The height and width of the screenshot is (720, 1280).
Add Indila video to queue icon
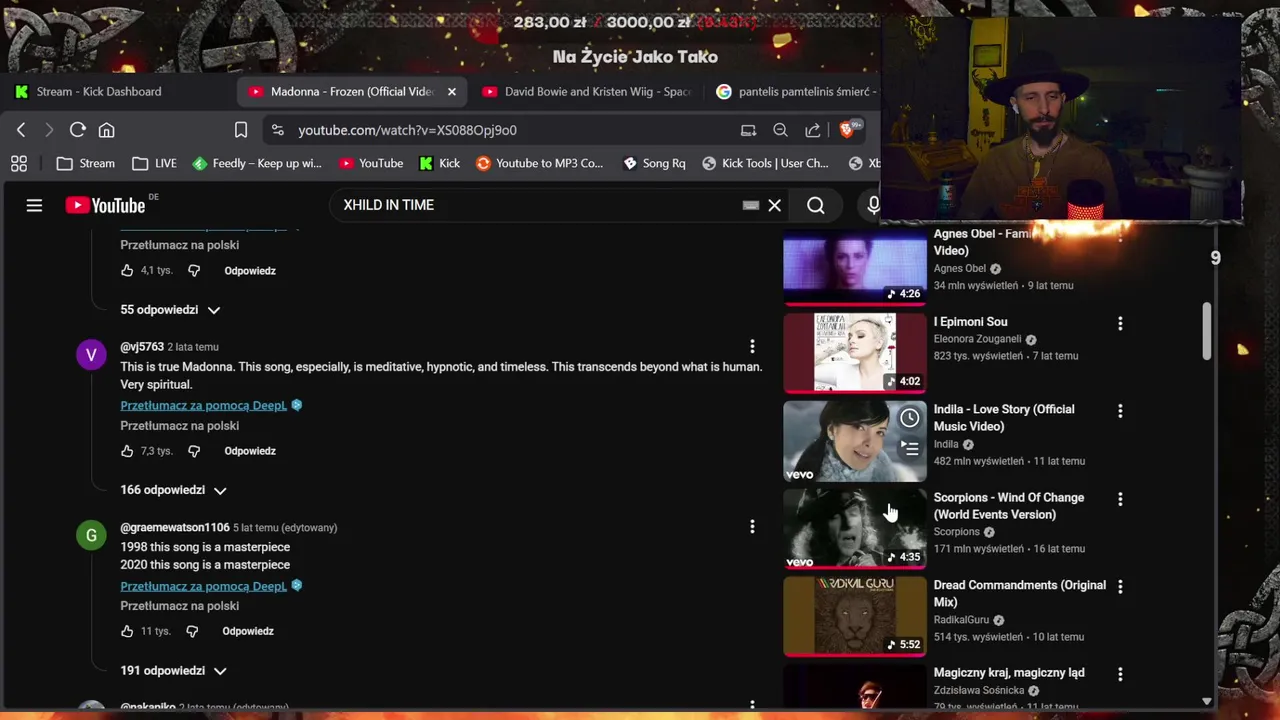pos(909,449)
